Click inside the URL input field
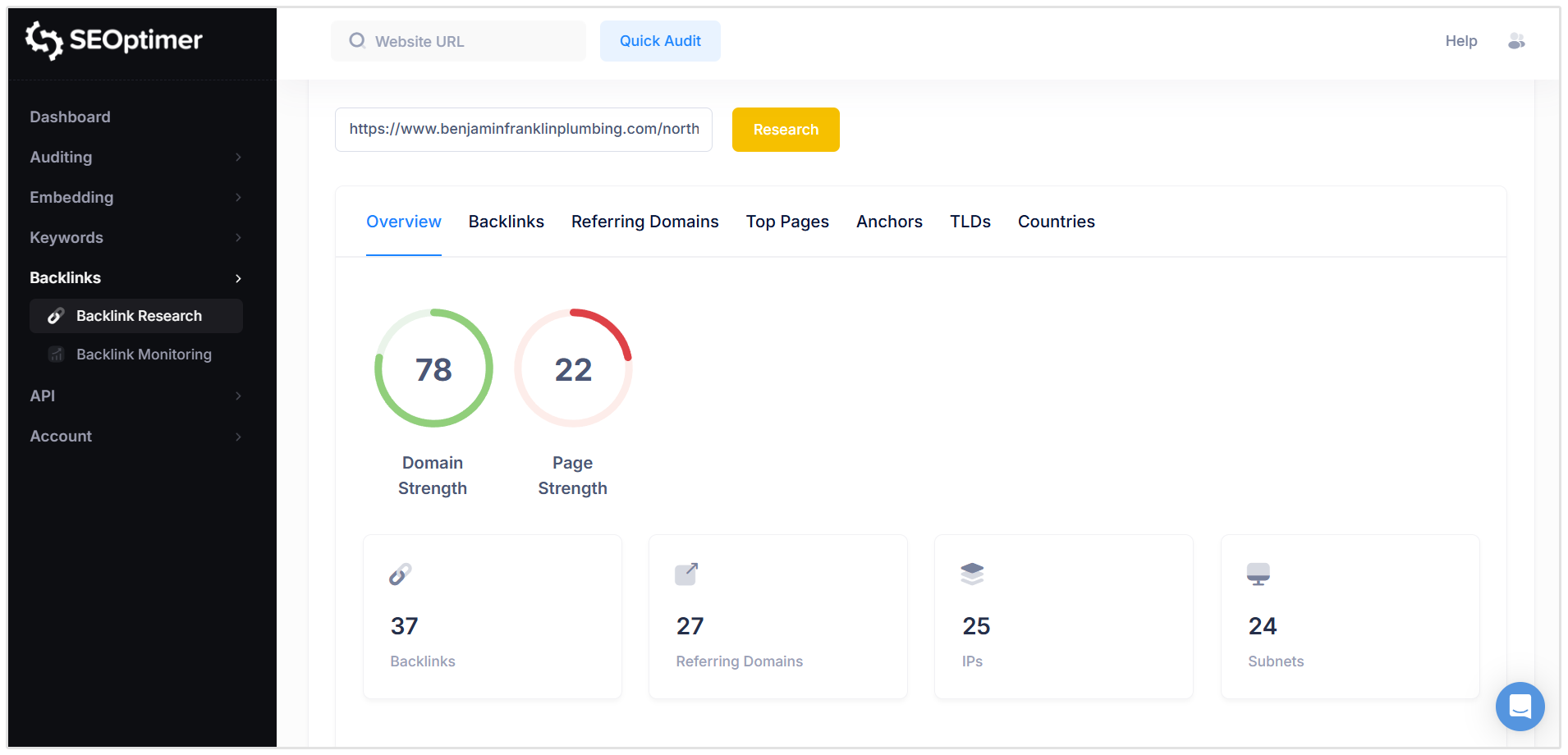Image resolution: width=1568 pixels, height=755 pixels. (x=523, y=129)
